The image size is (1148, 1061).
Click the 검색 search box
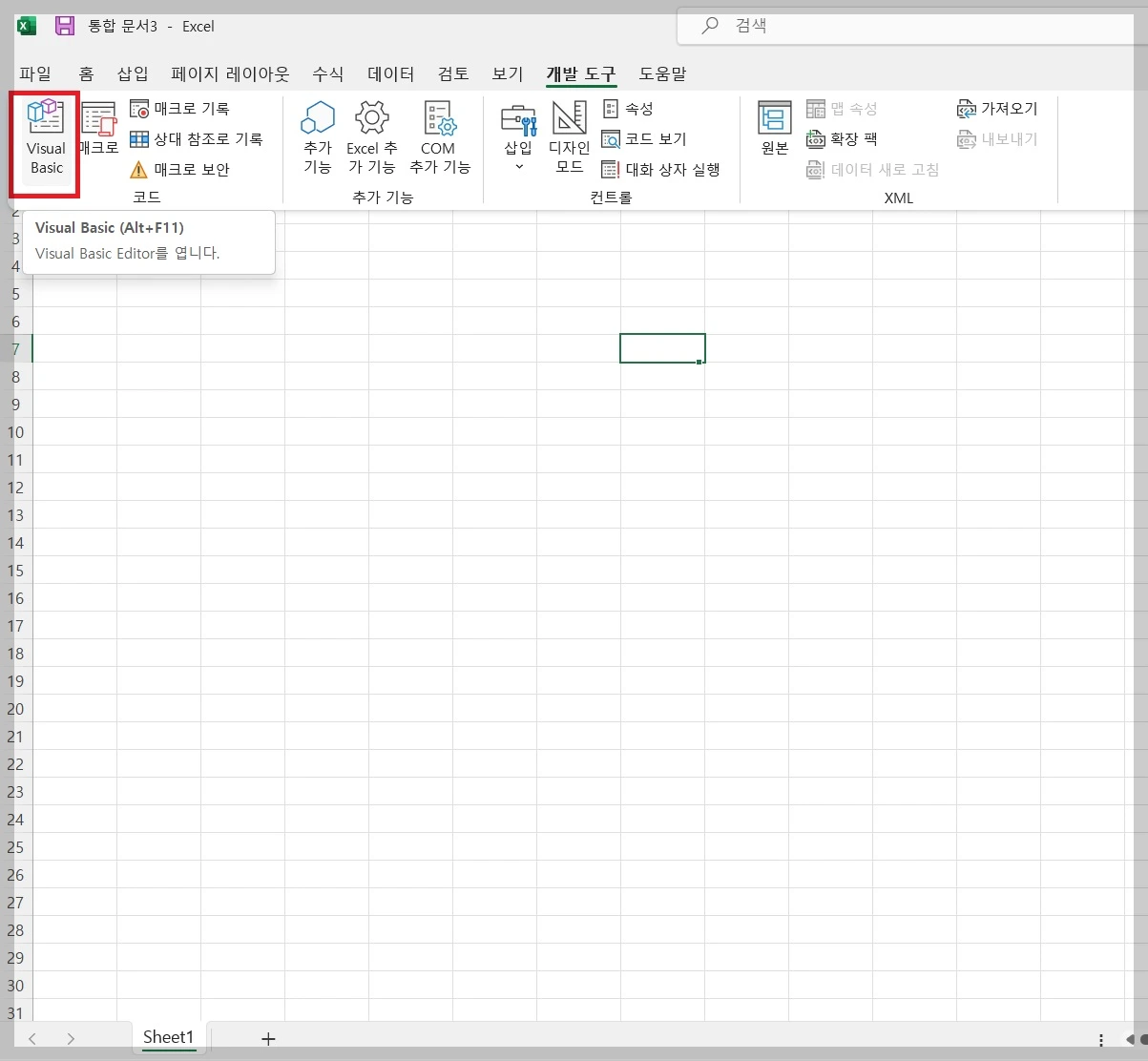coord(911,26)
